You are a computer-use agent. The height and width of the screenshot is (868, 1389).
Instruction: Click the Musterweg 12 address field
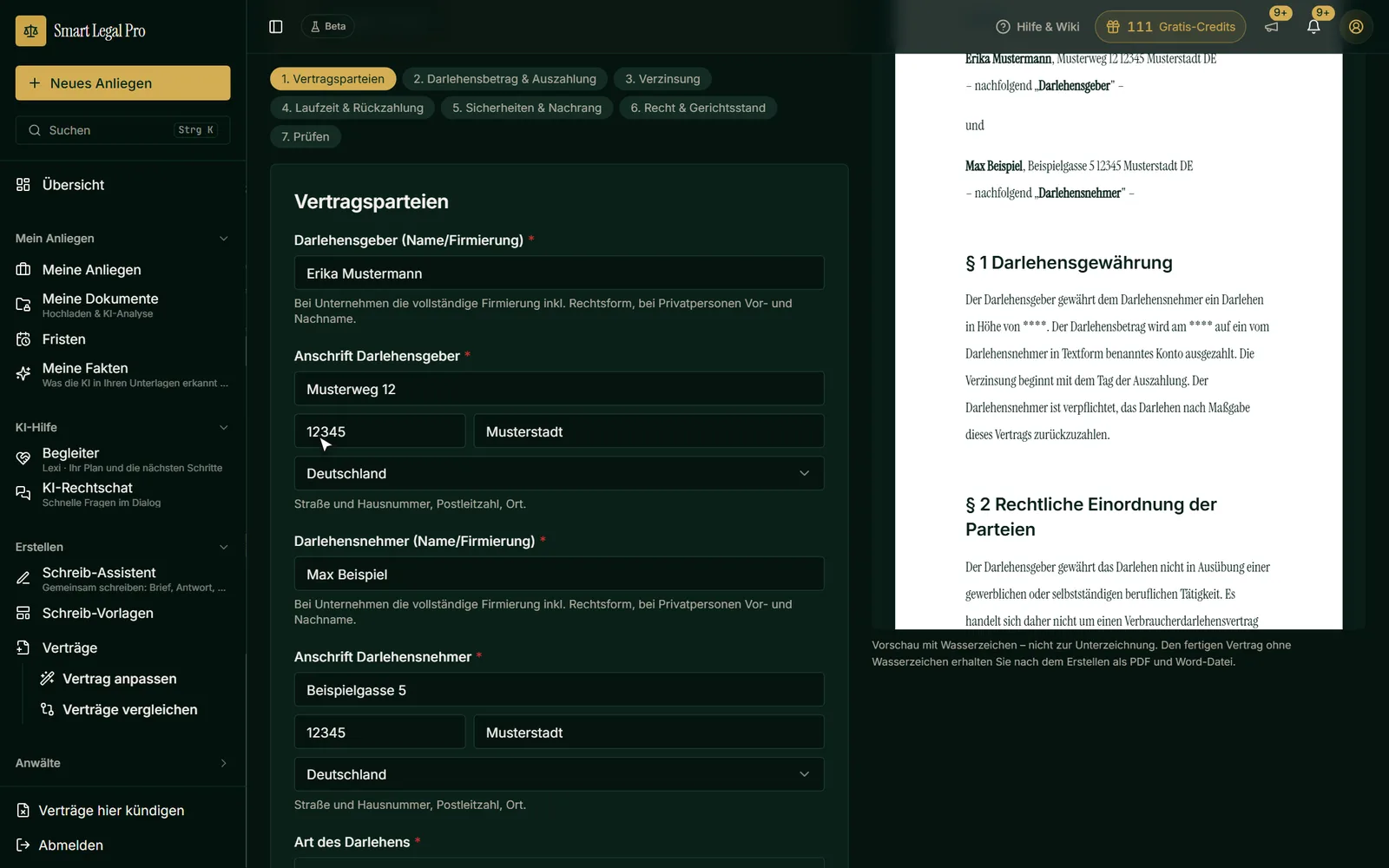coord(559,389)
